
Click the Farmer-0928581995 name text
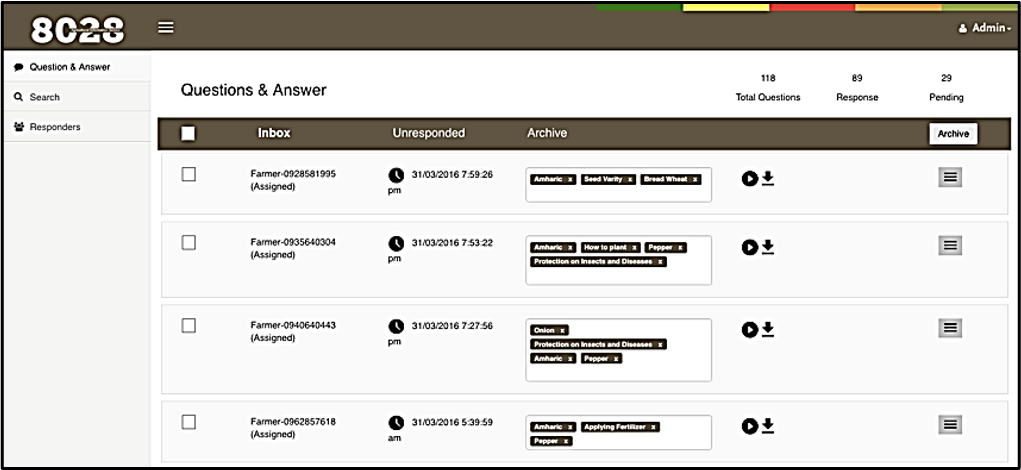pos(293,174)
